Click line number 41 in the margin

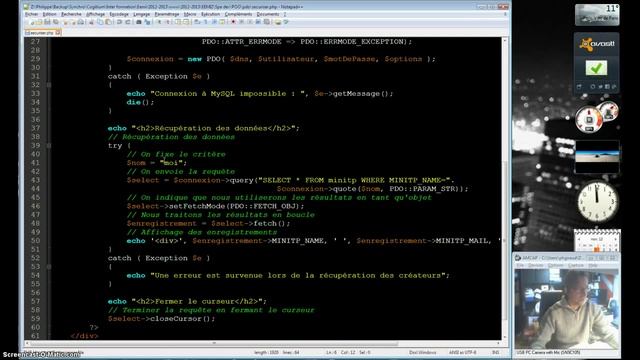tap(36, 163)
